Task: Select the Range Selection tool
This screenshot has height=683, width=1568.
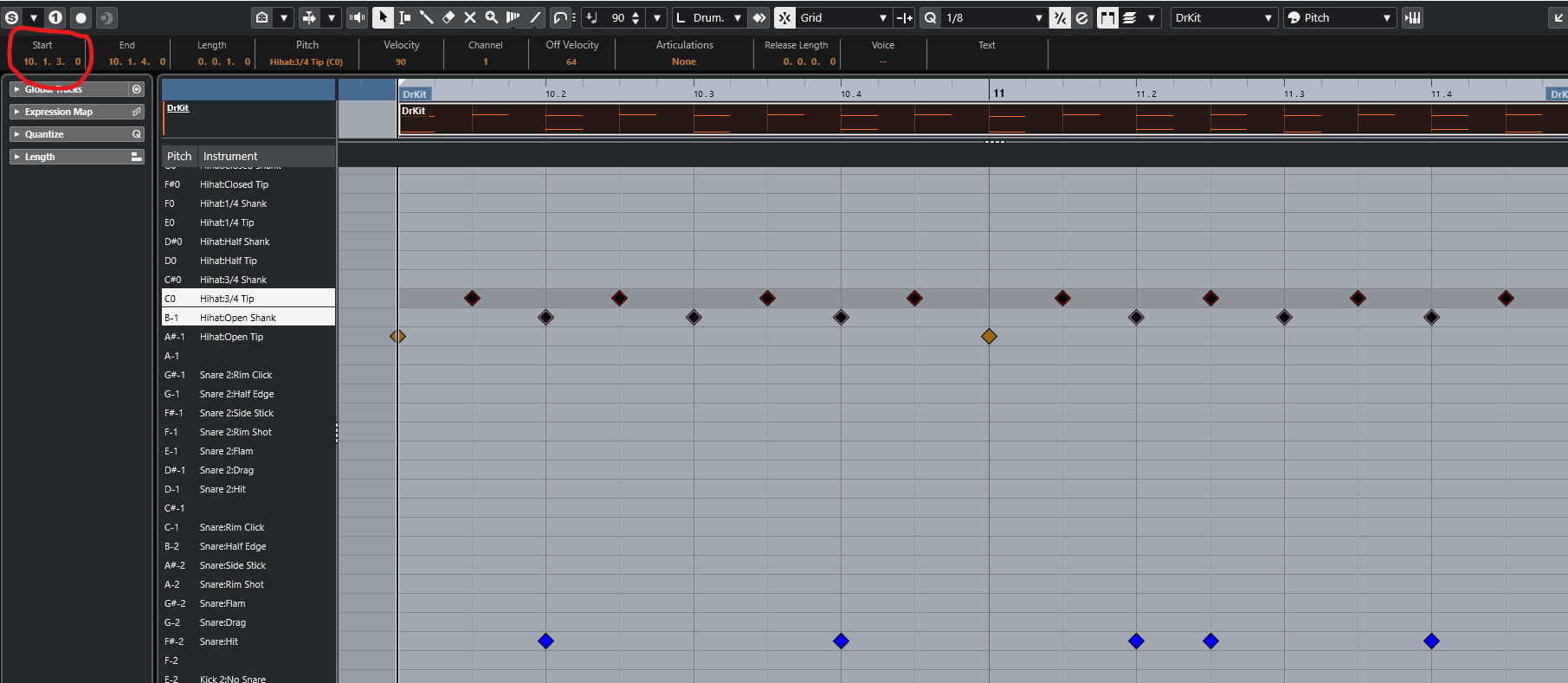Action: (404, 17)
